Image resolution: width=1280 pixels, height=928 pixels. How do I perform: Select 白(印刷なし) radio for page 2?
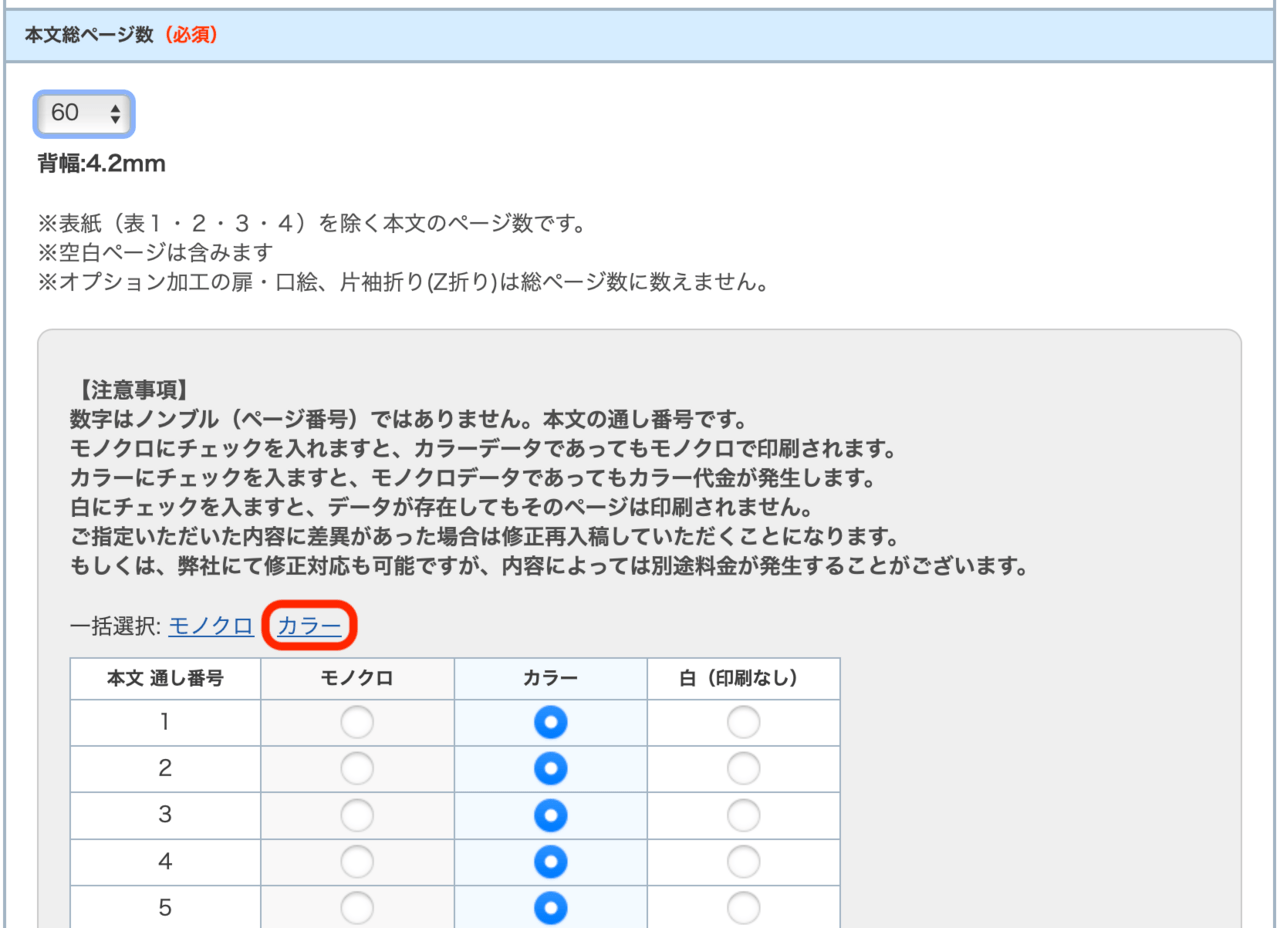[x=743, y=768]
